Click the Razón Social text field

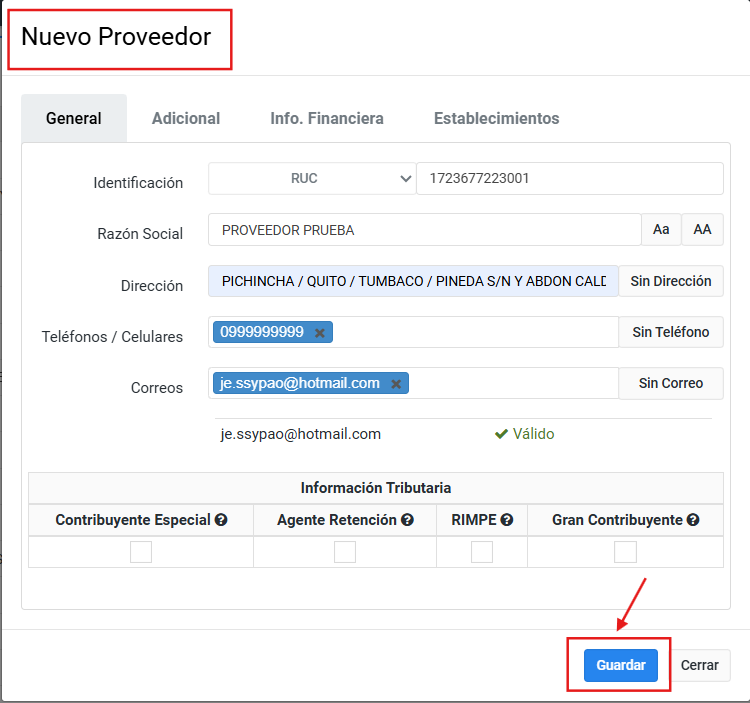pos(424,230)
